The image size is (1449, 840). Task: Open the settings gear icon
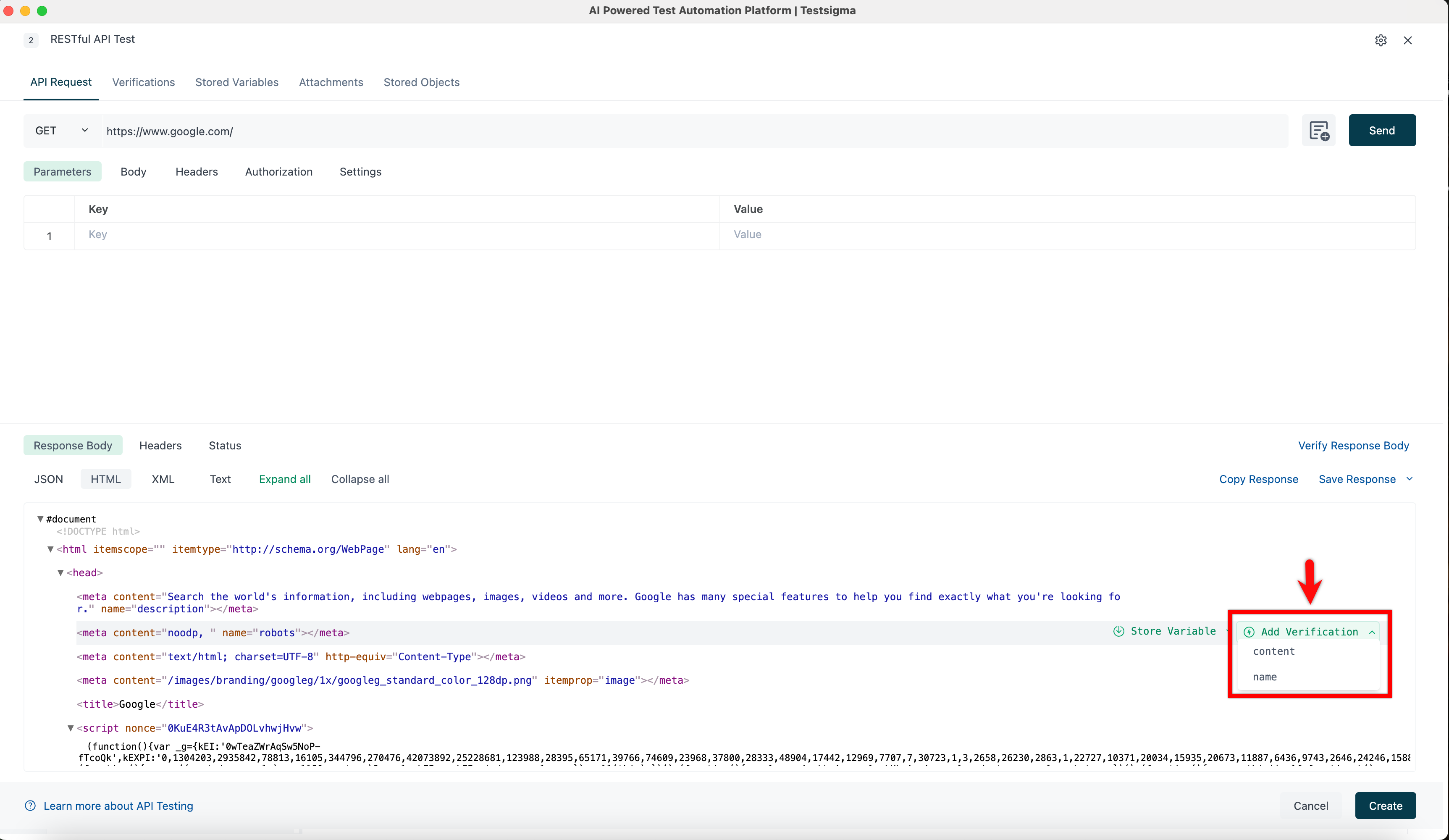click(x=1381, y=40)
